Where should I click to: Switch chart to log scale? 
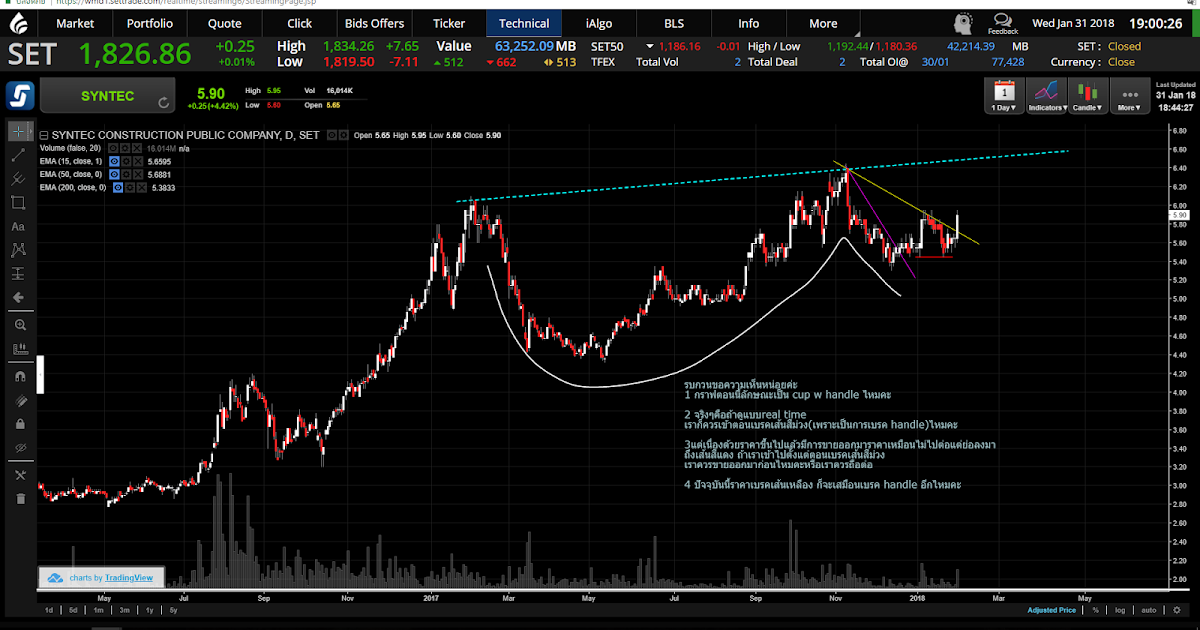point(1120,610)
